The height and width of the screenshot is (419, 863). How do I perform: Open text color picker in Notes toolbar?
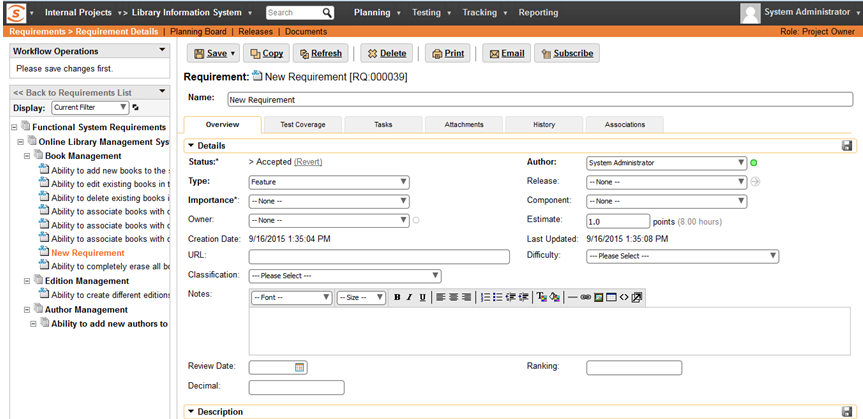pos(541,297)
